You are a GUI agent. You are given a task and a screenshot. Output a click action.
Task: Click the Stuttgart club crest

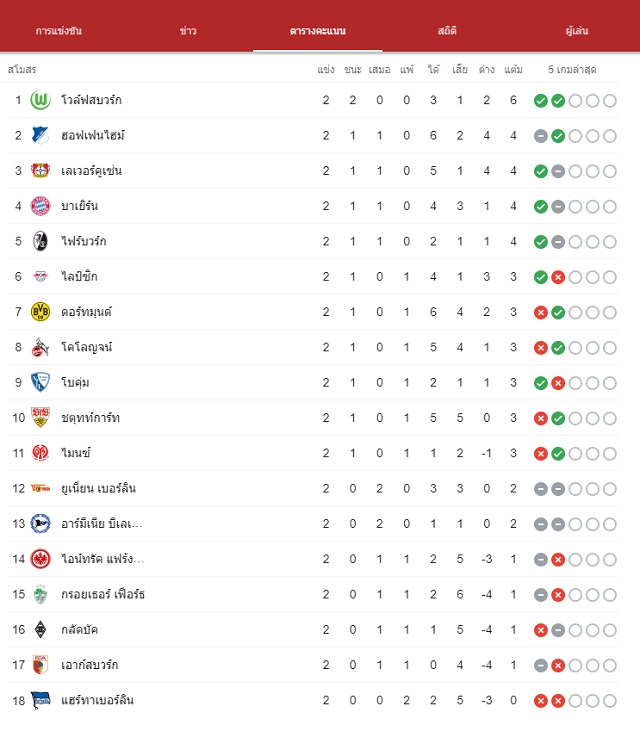(41, 418)
